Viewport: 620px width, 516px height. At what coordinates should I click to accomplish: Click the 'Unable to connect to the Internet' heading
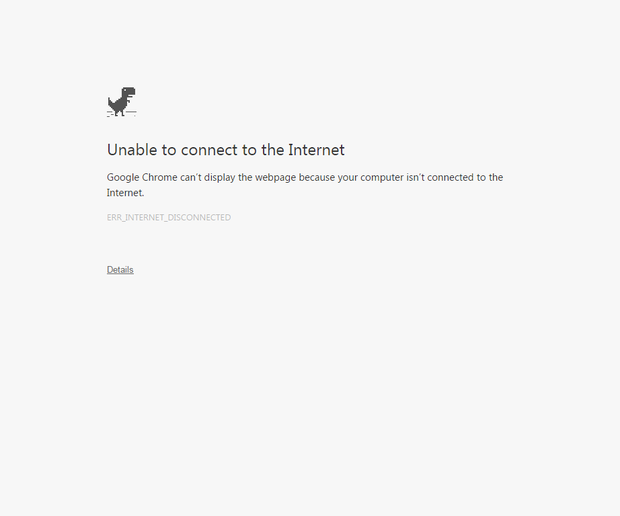tap(226, 150)
